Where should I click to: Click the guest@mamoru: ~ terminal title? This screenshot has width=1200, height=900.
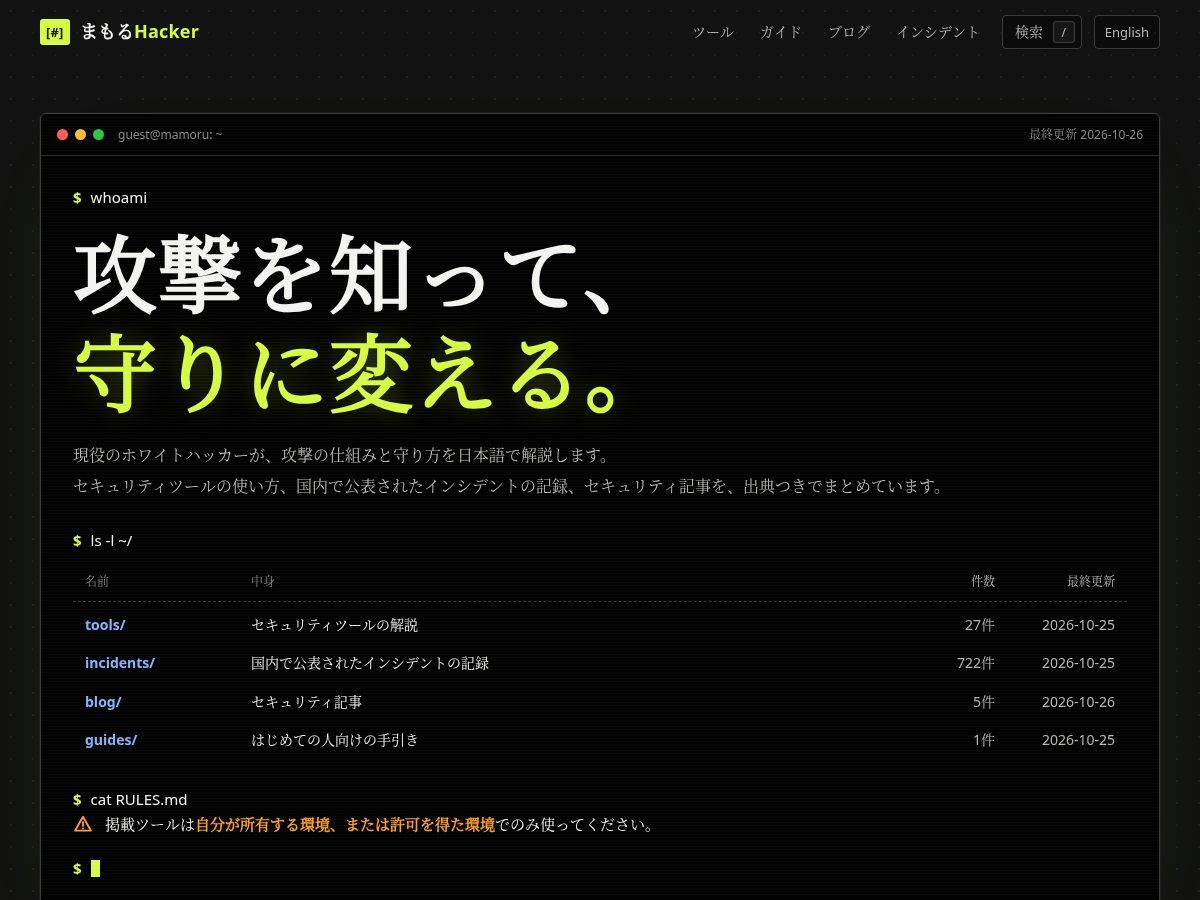[x=170, y=134]
